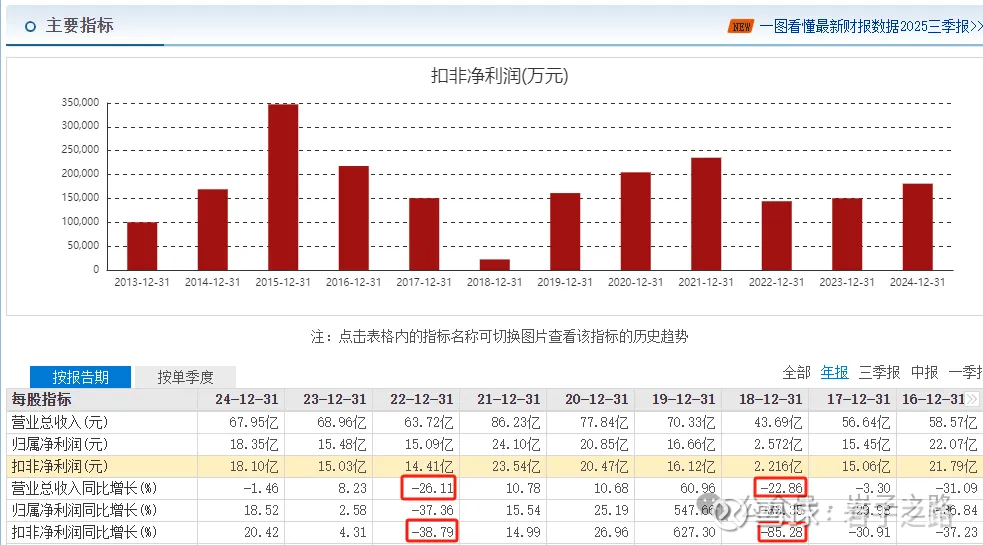Choose the 中报 report filter
Viewport: 983px width, 545px height.
pos(924,373)
